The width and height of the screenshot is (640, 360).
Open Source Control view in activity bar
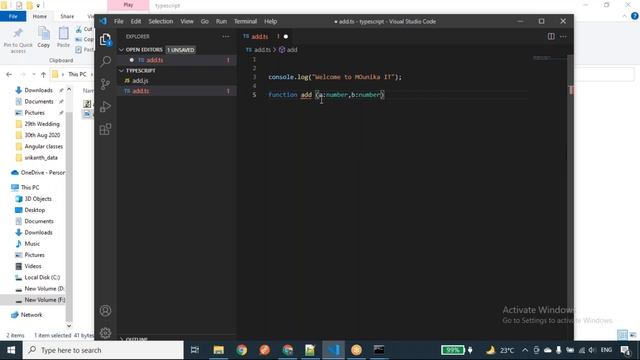(105, 84)
